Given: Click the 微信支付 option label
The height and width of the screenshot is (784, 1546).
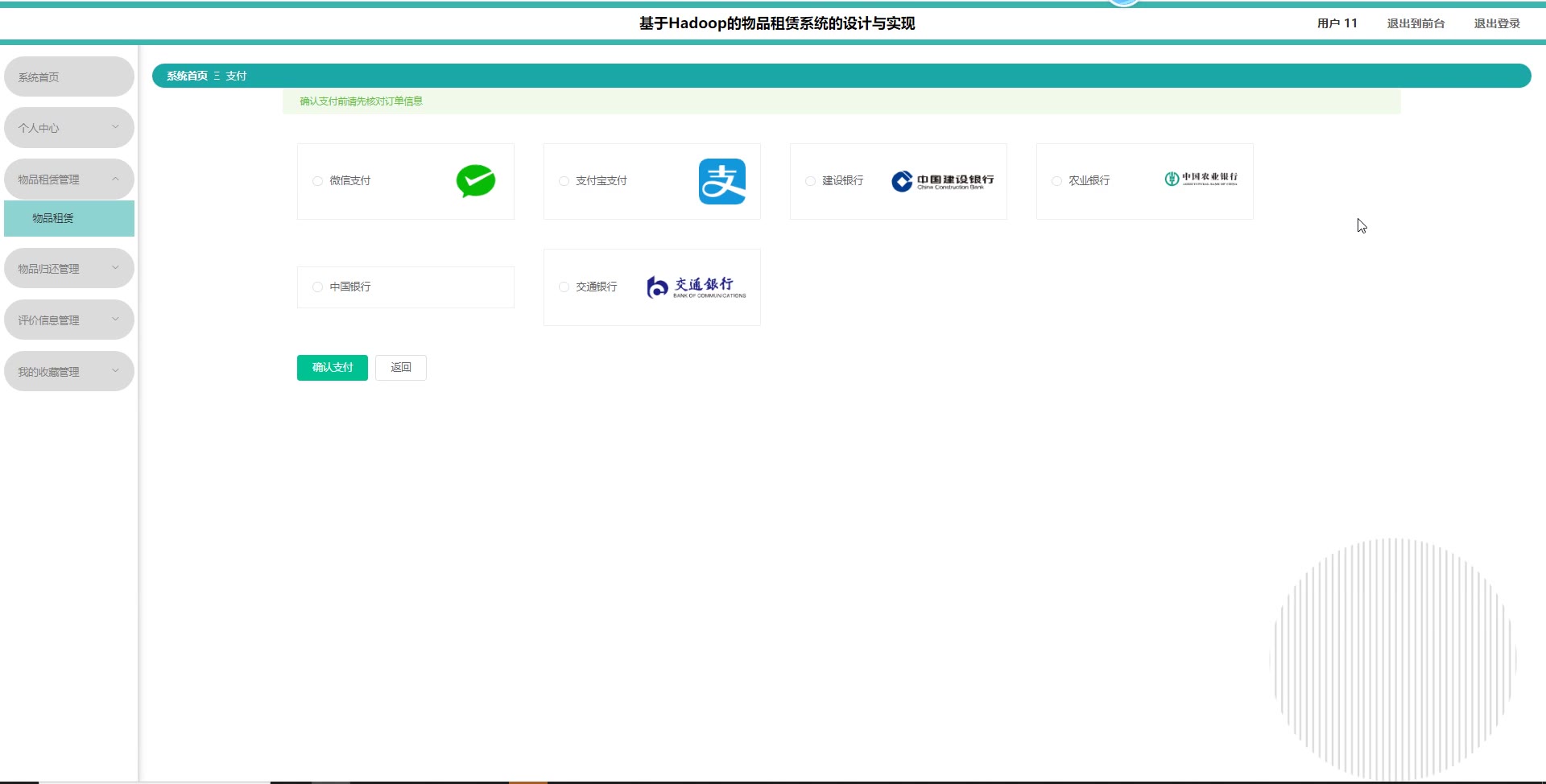Looking at the screenshot, I should click(350, 181).
